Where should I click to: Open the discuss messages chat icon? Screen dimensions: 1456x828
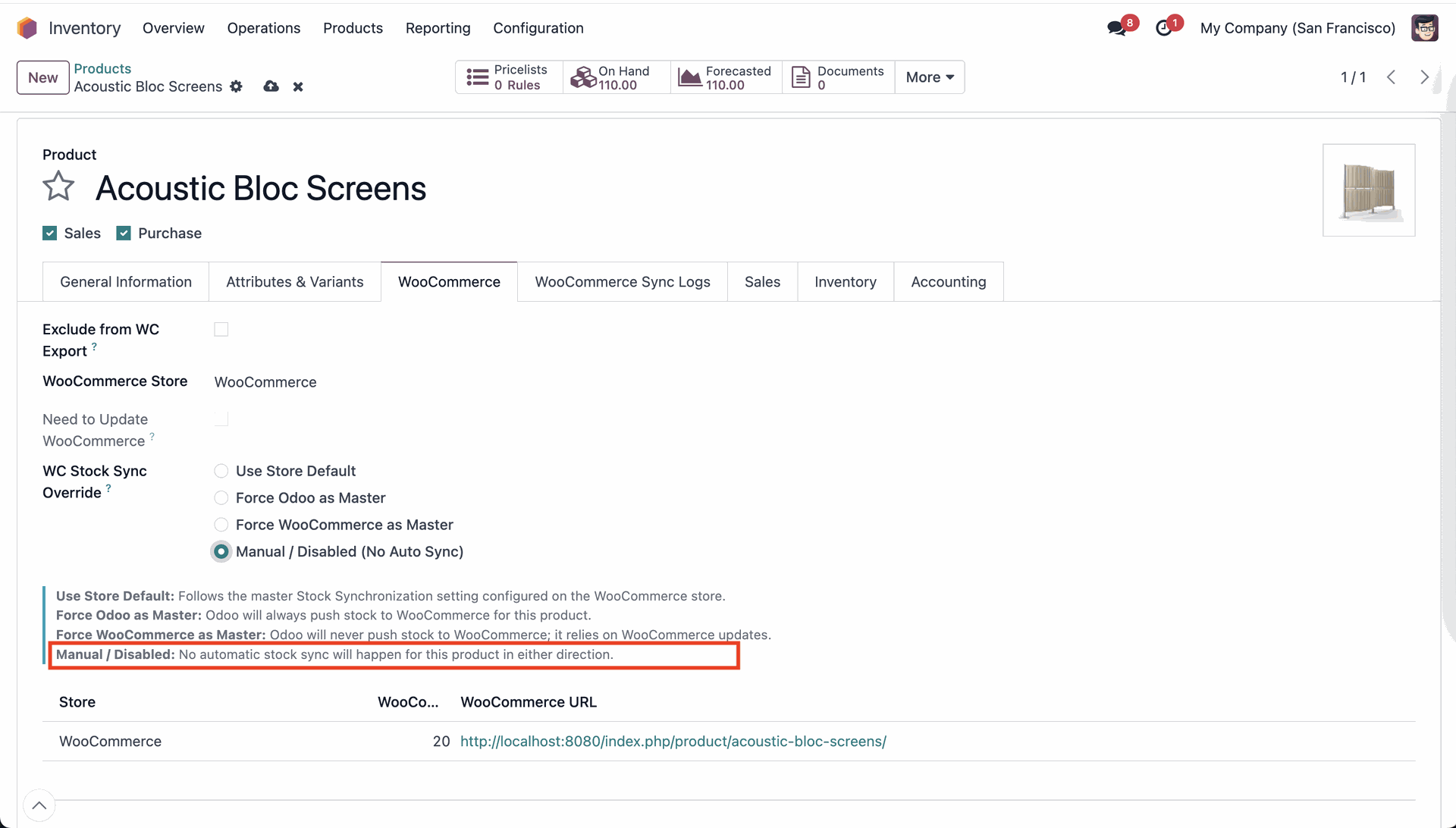click(1116, 28)
